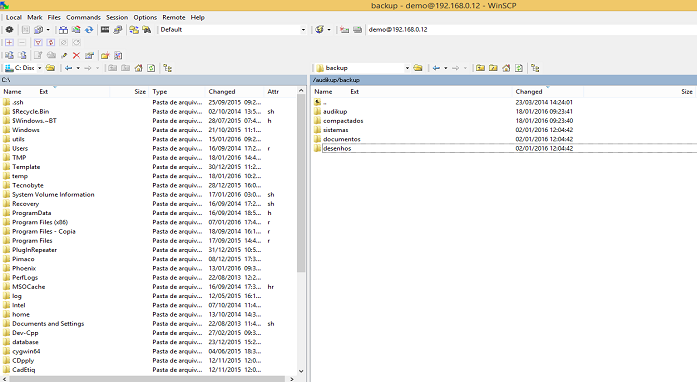Viewport: 697px width, 382px height.
Task: Expand the New Session dropdown arrow
Action: [x=329, y=30]
